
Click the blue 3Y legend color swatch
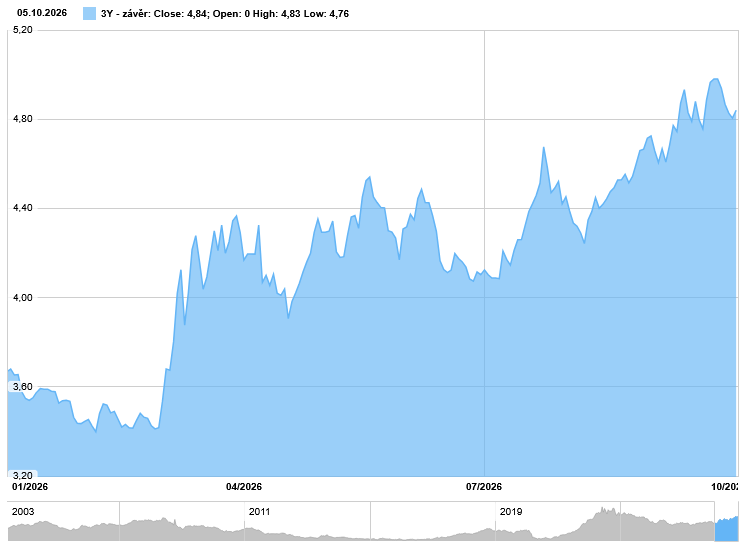coord(89,13)
